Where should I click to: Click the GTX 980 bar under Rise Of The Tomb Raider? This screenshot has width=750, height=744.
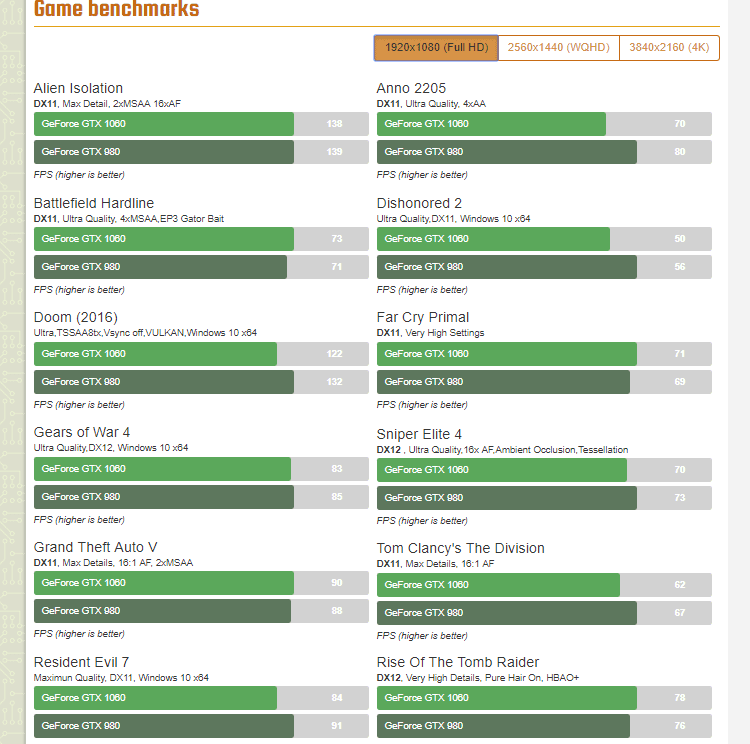(503, 726)
